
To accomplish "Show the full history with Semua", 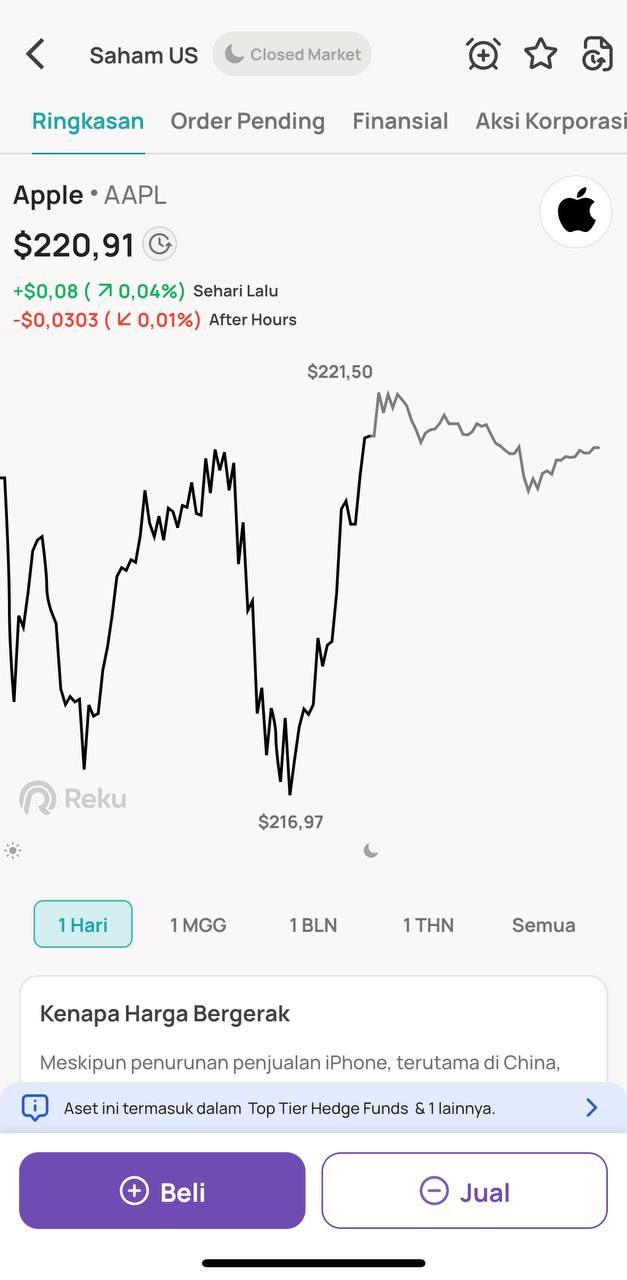I will (543, 925).
